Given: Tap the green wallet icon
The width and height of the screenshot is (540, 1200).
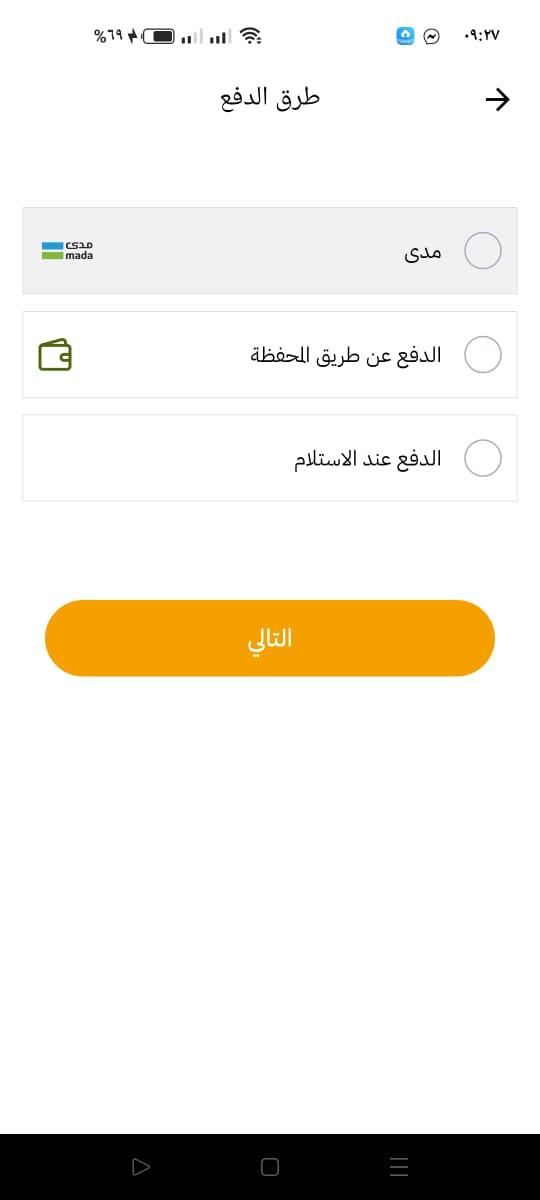Looking at the screenshot, I should [55, 354].
